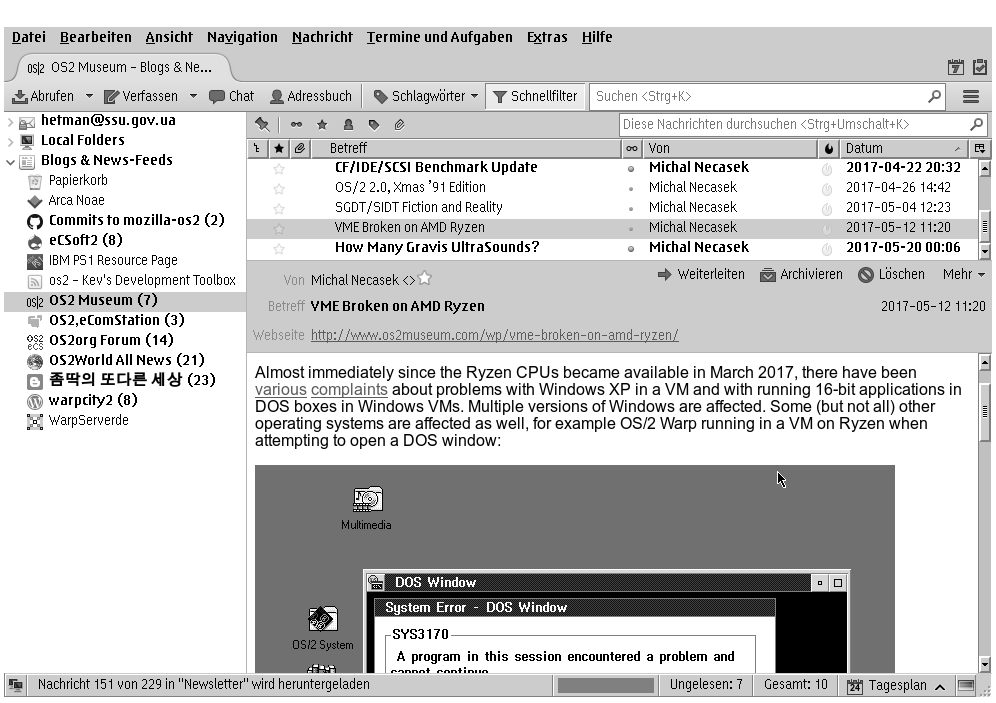Filter to show only unread messages
996x703 pixels.
pyautogui.click(x=297, y=124)
